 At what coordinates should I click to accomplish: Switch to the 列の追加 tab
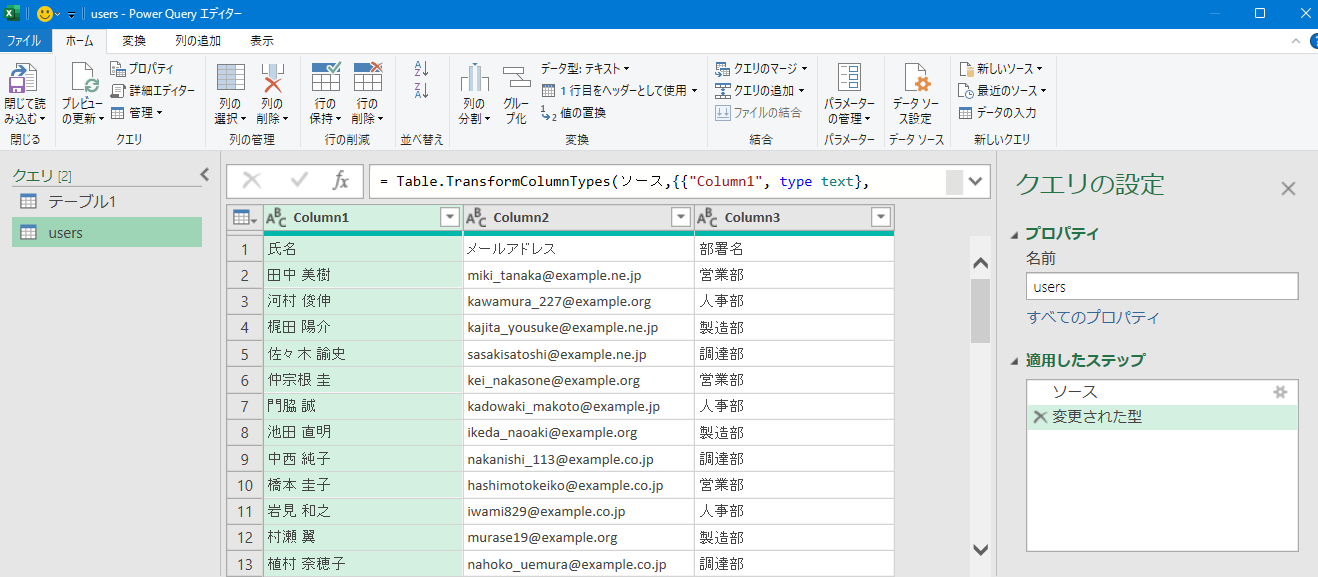198,41
